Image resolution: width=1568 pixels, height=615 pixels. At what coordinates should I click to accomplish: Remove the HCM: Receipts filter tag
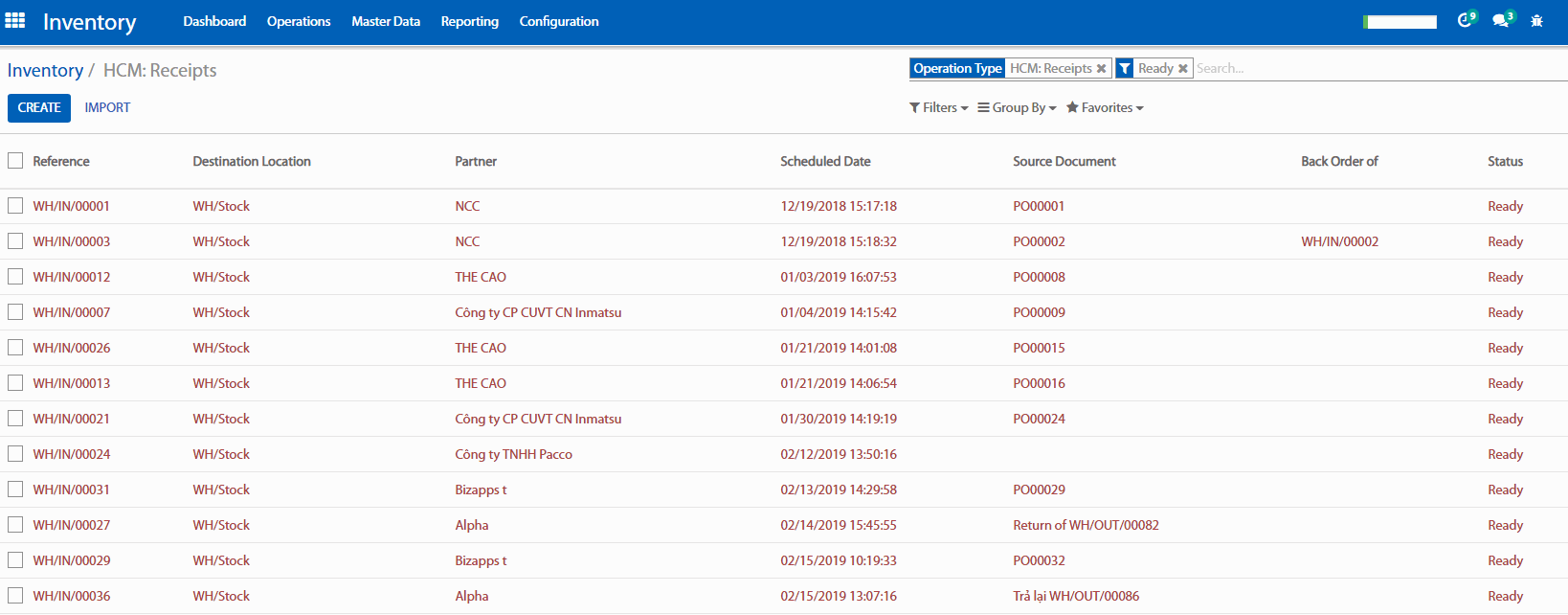(1101, 69)
